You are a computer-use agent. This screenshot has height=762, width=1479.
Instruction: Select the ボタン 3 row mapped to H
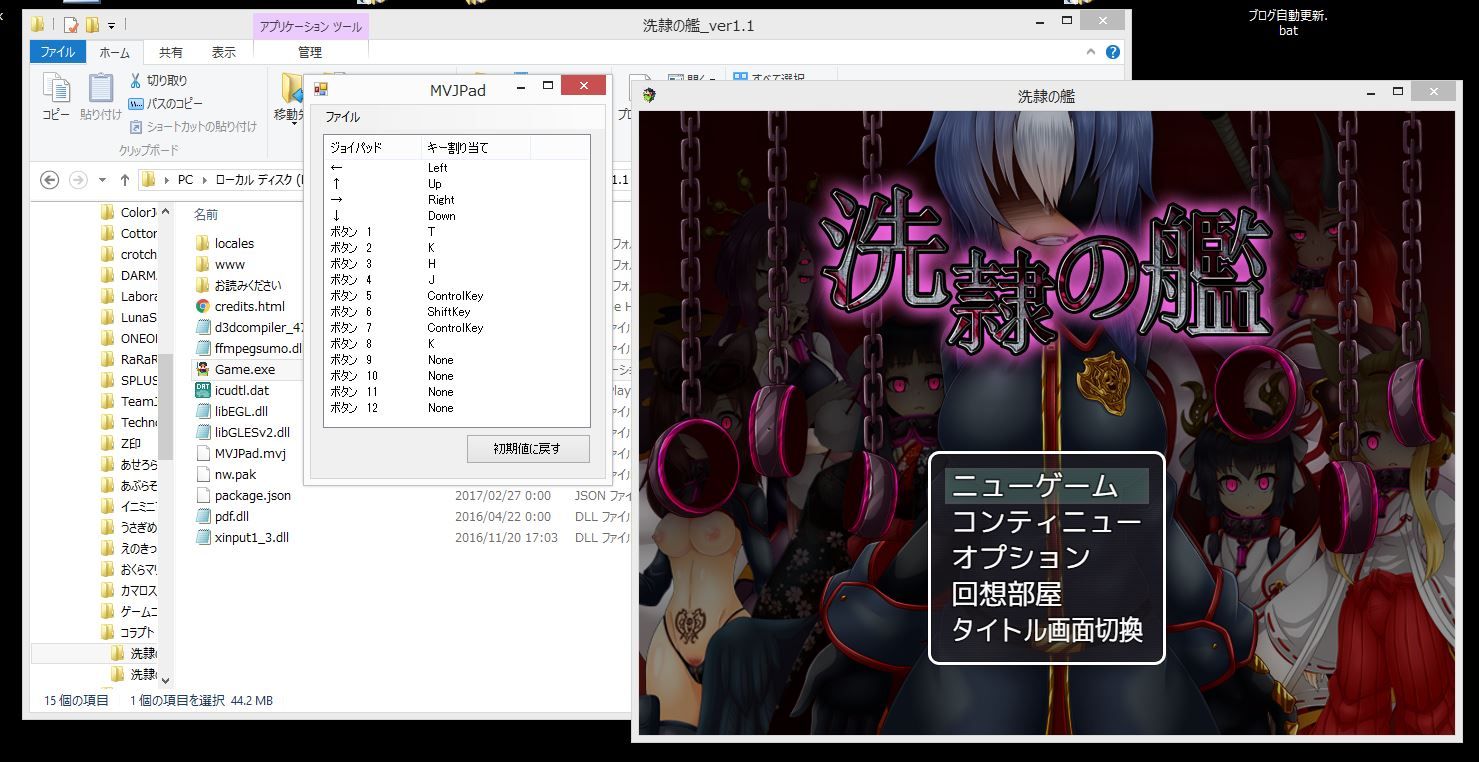(x=456, y=264)
